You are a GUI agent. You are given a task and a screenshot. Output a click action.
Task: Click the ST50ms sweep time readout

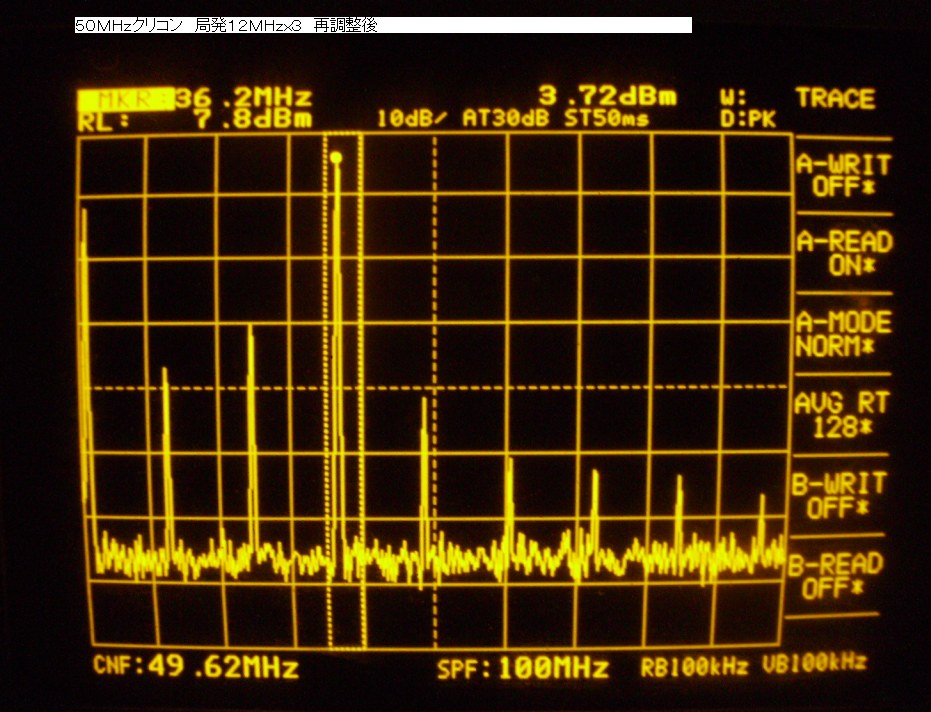606,119
